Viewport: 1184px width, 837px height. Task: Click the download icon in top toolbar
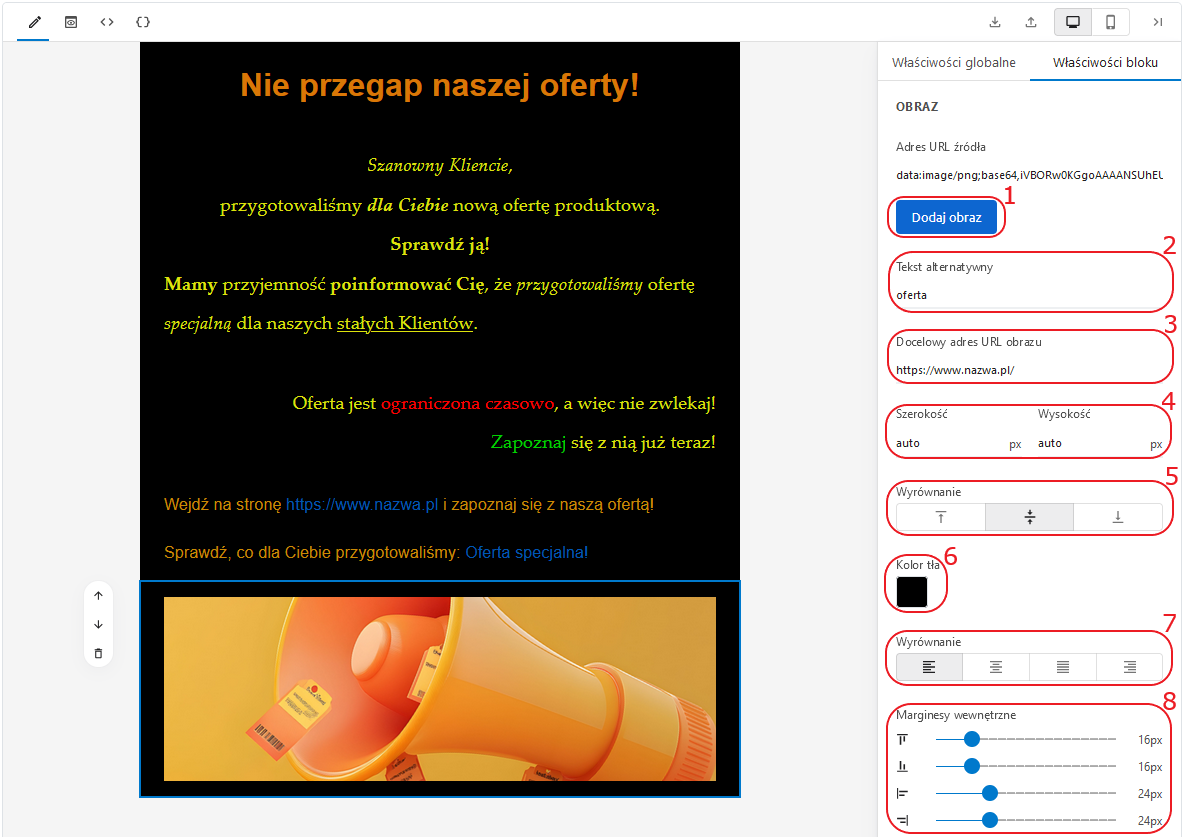tap(994, 22)
